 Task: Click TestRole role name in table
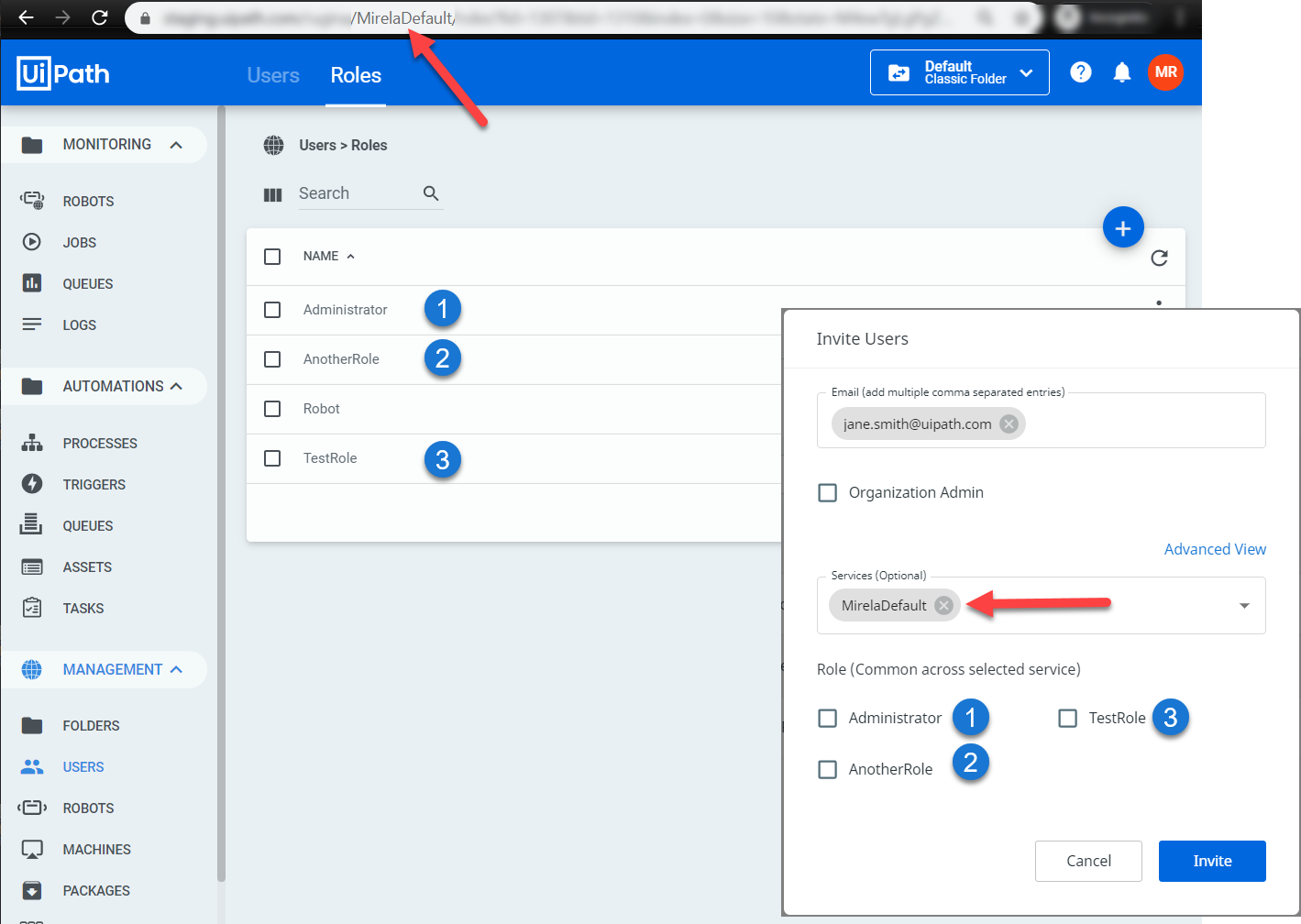point(330,458)
